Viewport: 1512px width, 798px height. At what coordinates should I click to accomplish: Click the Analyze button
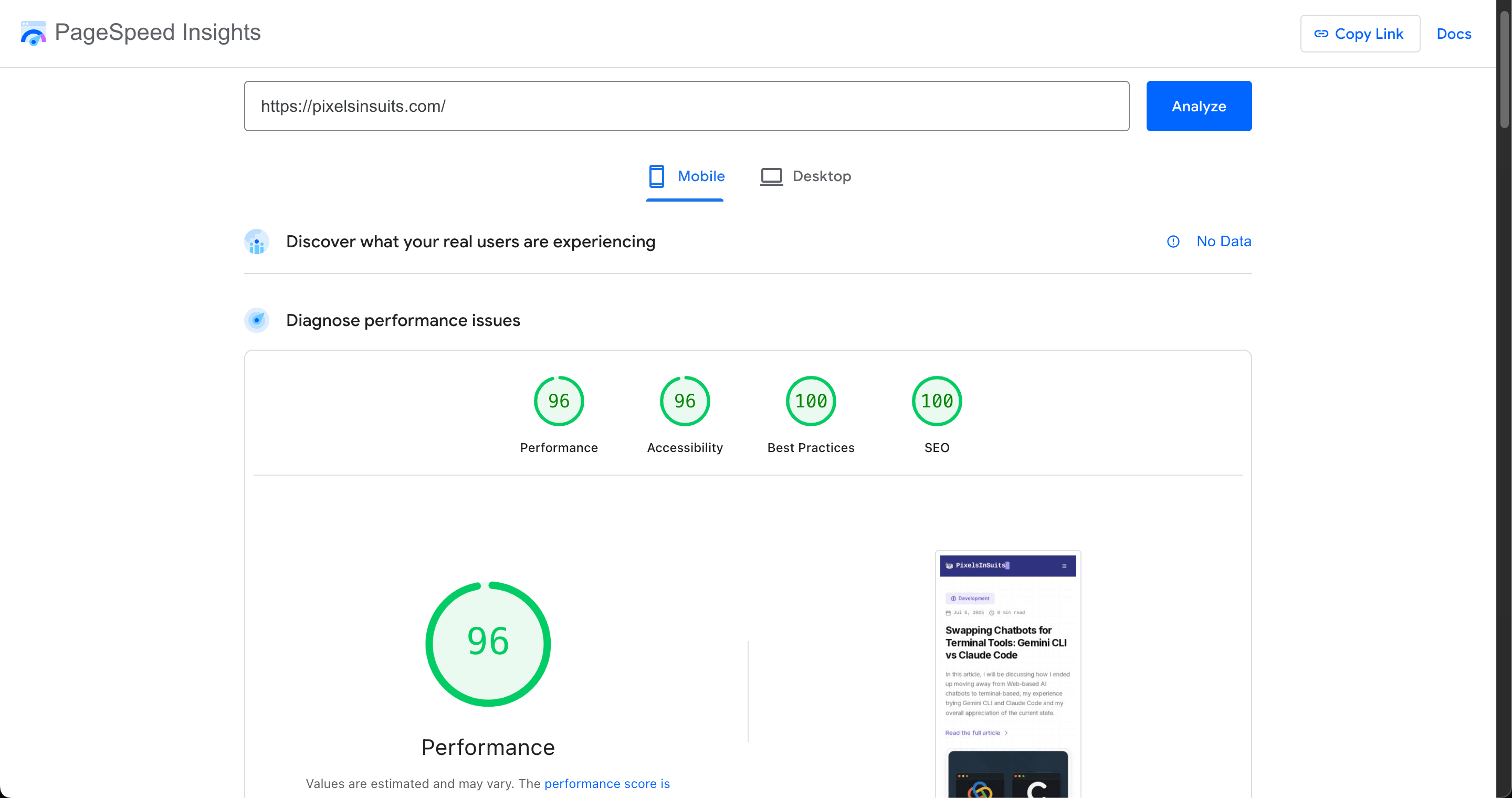point(1199,106)
